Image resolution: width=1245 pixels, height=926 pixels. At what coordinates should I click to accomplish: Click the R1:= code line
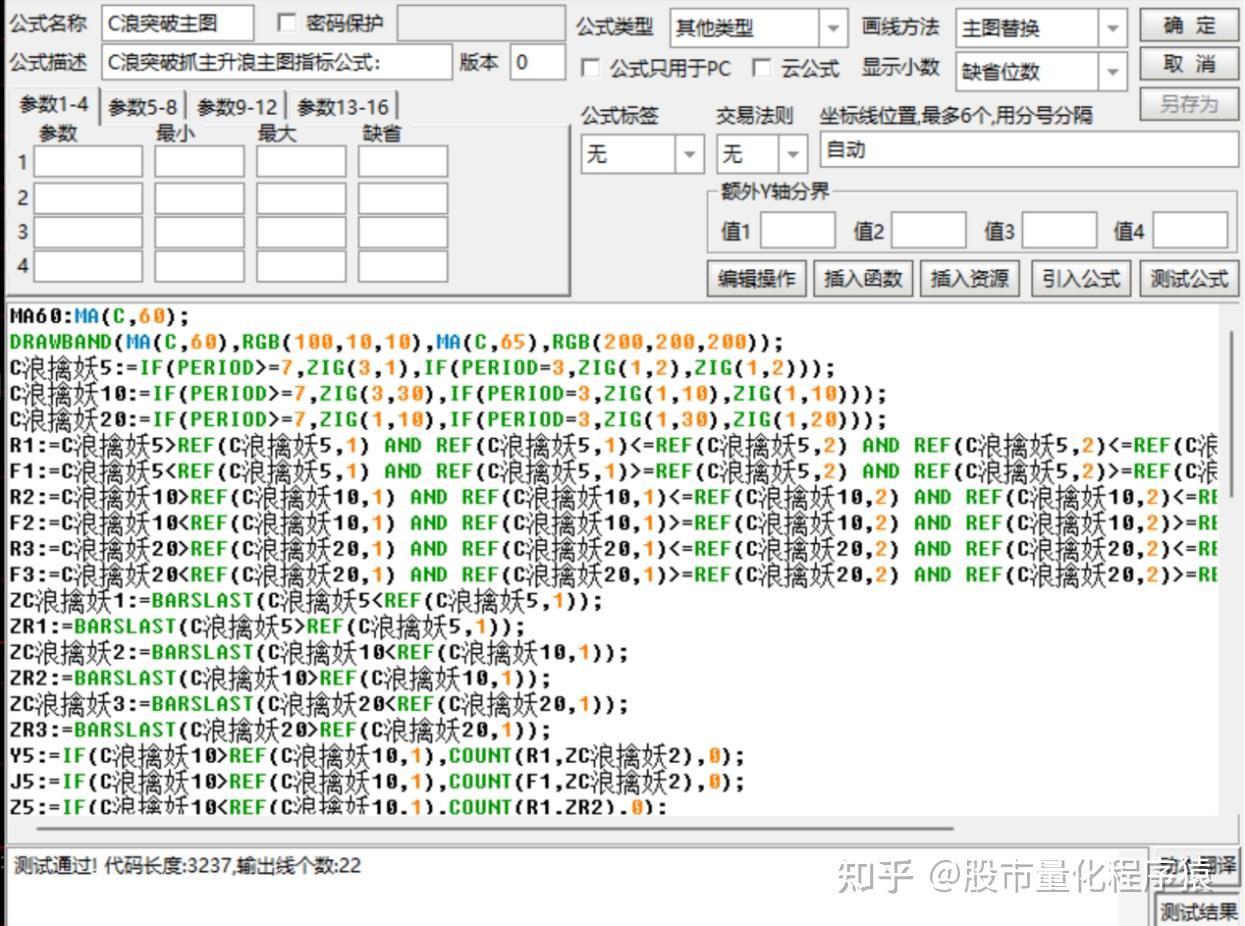613,445
